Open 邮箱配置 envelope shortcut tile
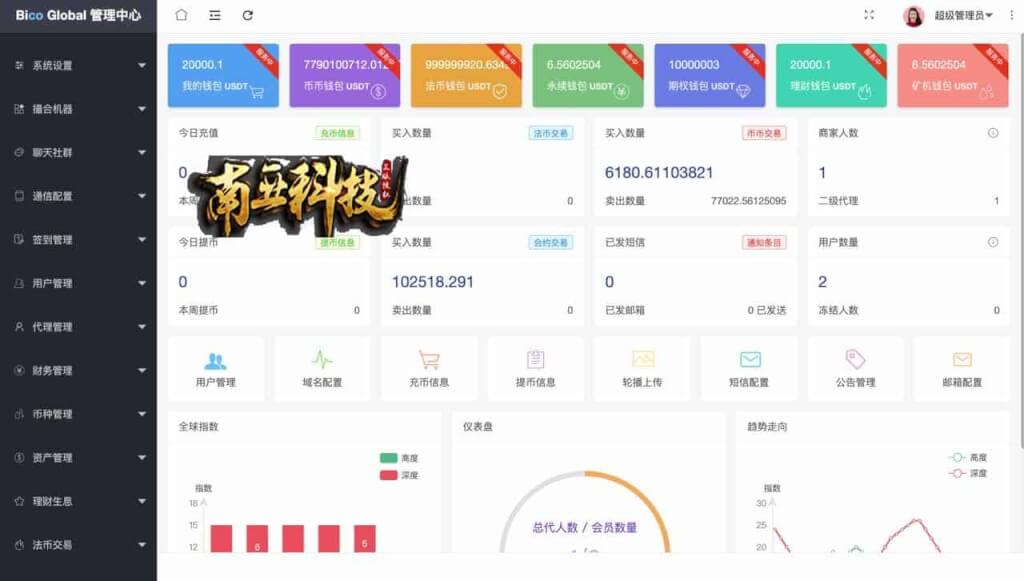This screenshot has width=1024, height=581. pos(962,368)
